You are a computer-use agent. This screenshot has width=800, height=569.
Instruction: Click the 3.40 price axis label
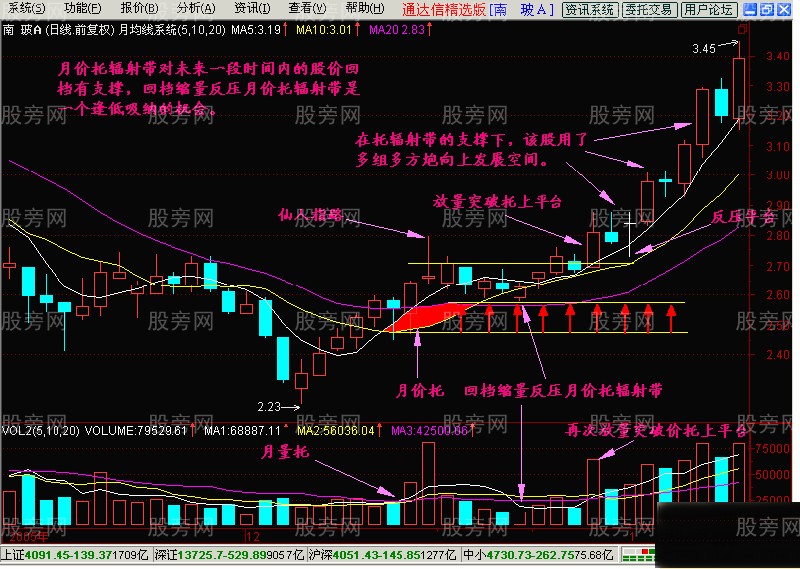(778, 56)
